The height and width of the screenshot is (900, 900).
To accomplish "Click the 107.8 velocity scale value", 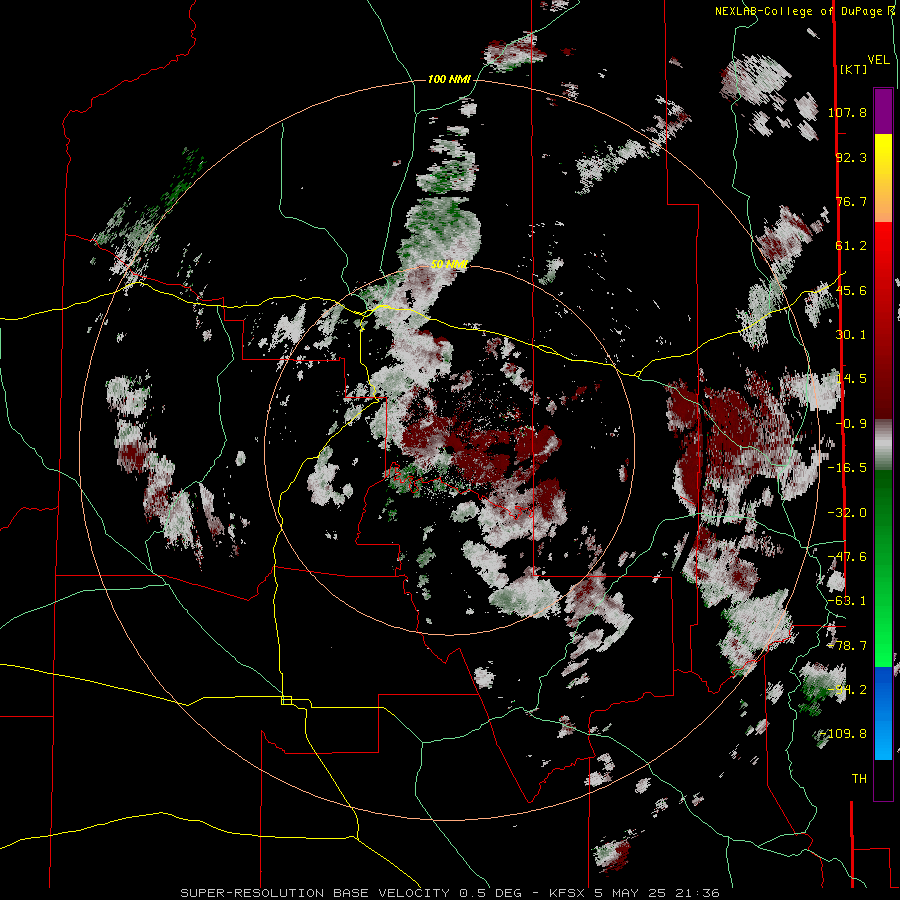I will (x=847, y=112).
